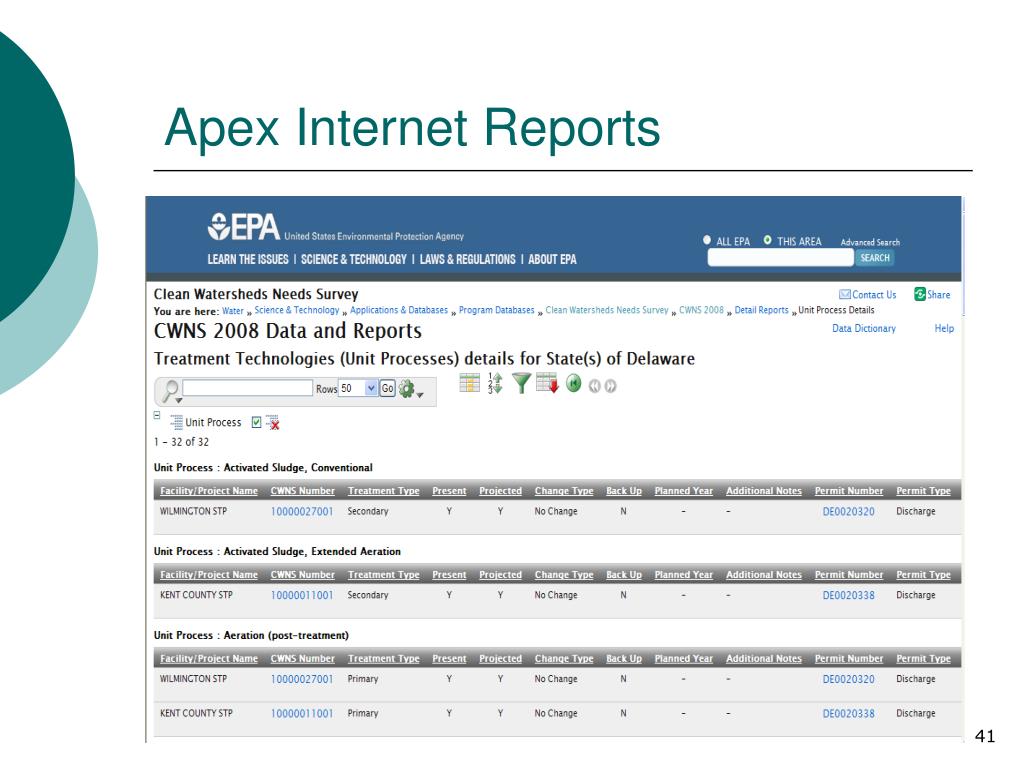
Task: Click the Go button
Action: click(x=387, y=389)
